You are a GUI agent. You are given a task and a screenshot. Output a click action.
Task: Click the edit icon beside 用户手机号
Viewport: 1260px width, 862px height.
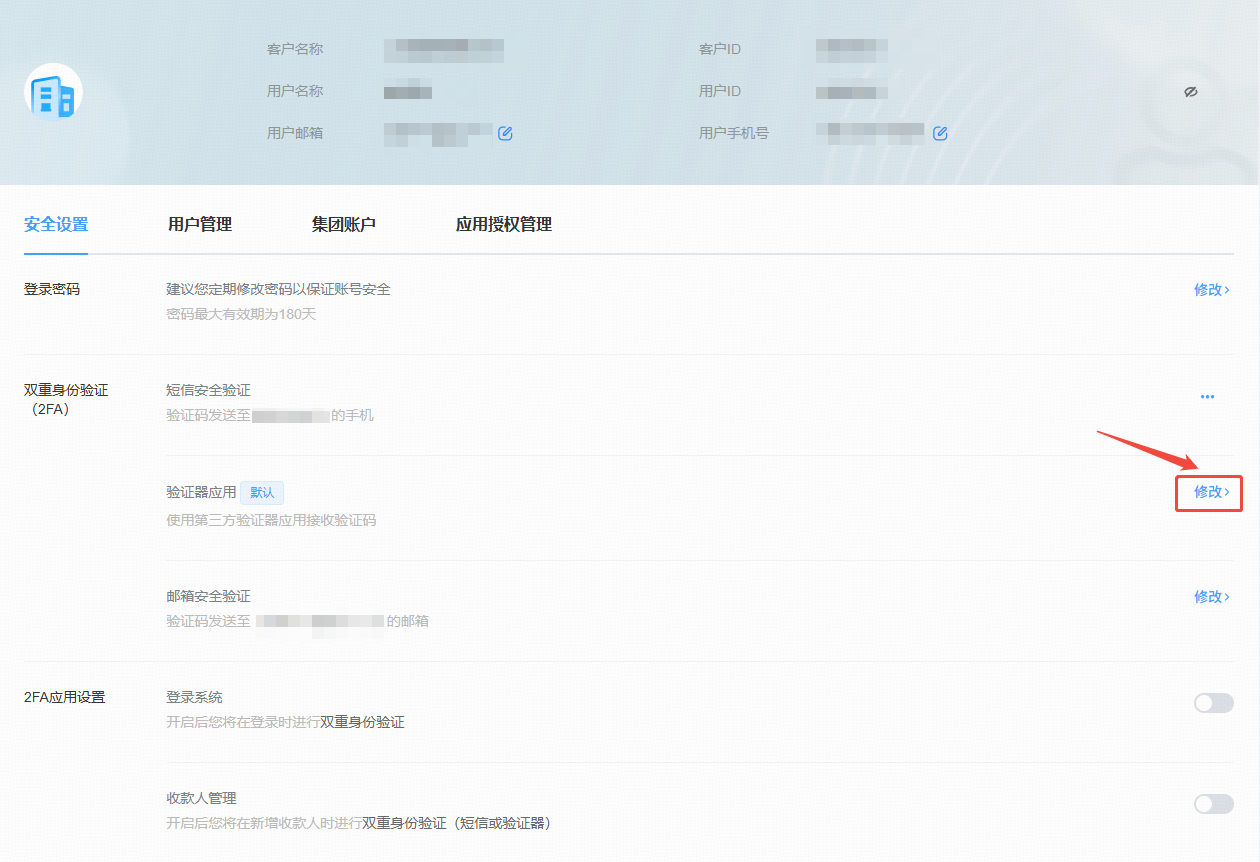[940, 133]
